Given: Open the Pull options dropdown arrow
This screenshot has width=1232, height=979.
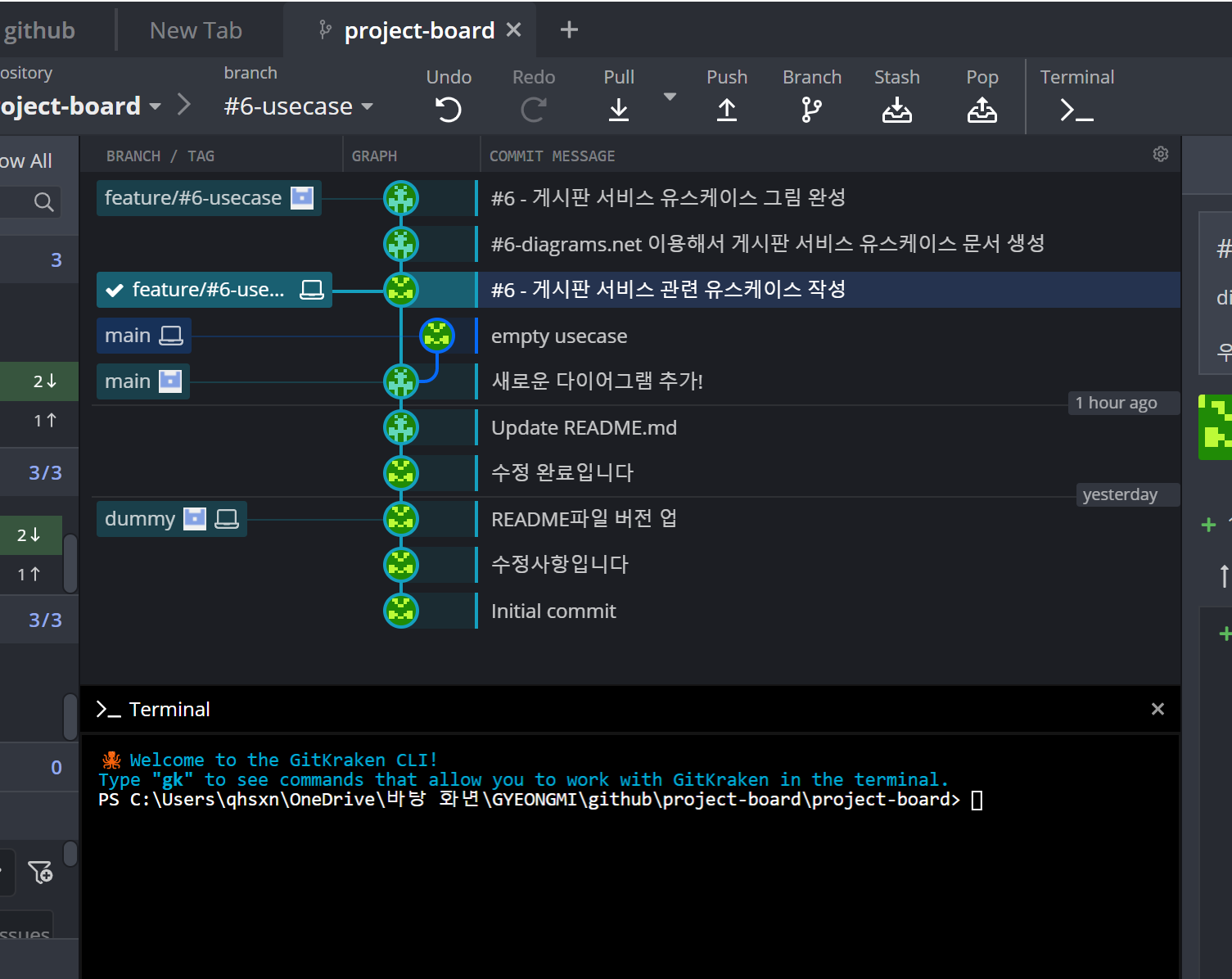Looking at the screenshot, I should (670, 97).
